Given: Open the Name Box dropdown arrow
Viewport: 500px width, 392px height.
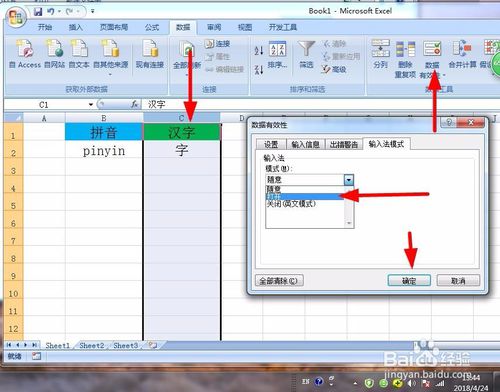Looking at the screenshot, I should (x=91, y=105).
